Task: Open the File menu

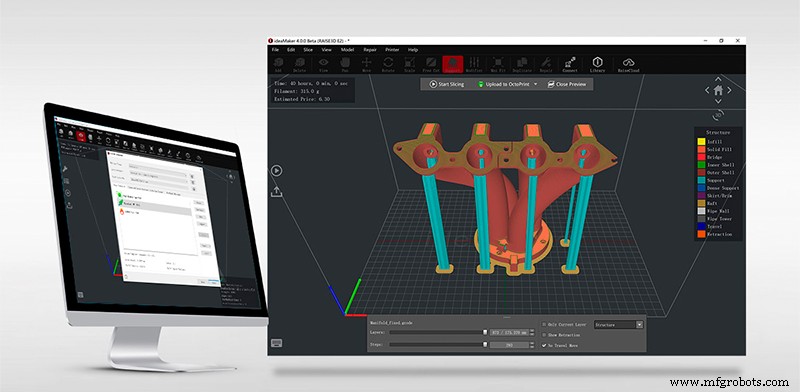Action: coord(275,50)
